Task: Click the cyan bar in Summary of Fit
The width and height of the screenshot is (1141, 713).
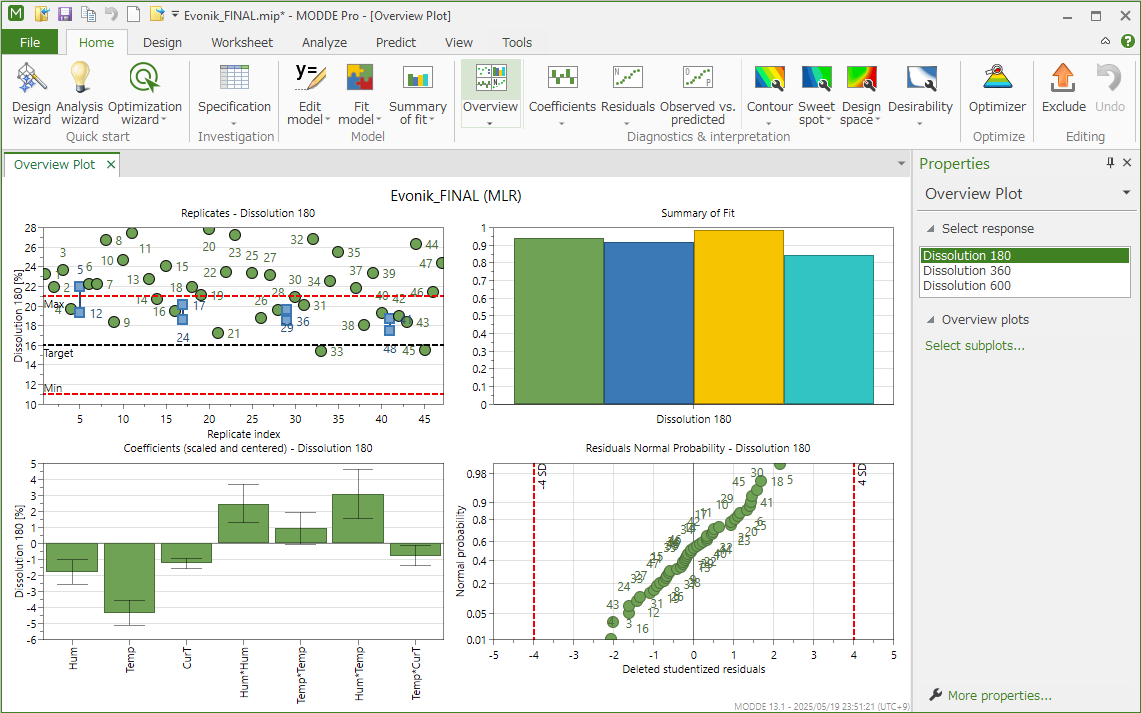Action: pyautogui.click(x=829, y=330)
